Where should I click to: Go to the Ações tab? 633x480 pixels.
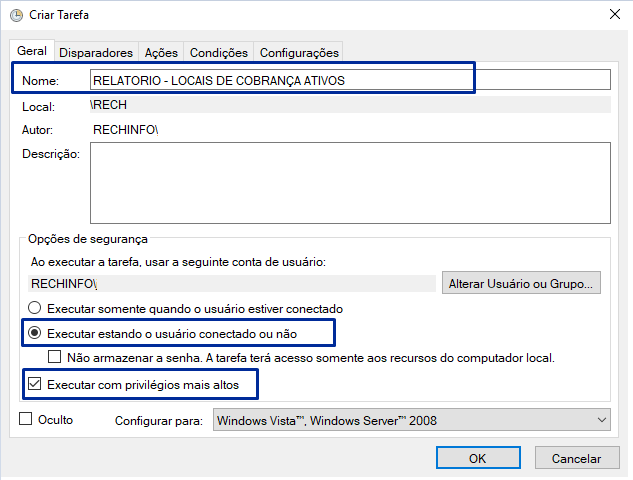pyautogui.click(x=161, y=52)
